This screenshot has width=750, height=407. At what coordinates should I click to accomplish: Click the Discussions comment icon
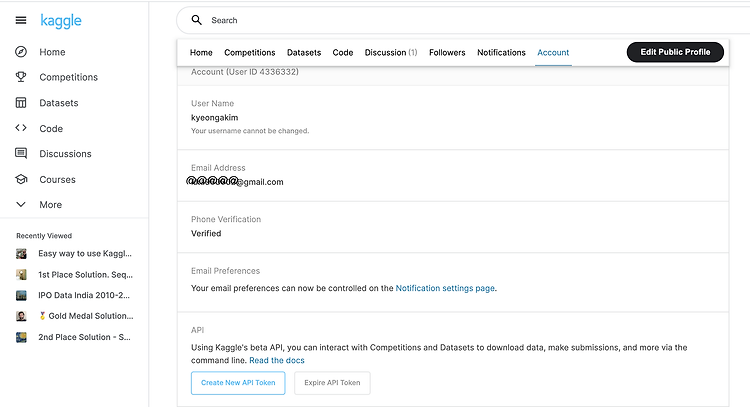(21, 154)
